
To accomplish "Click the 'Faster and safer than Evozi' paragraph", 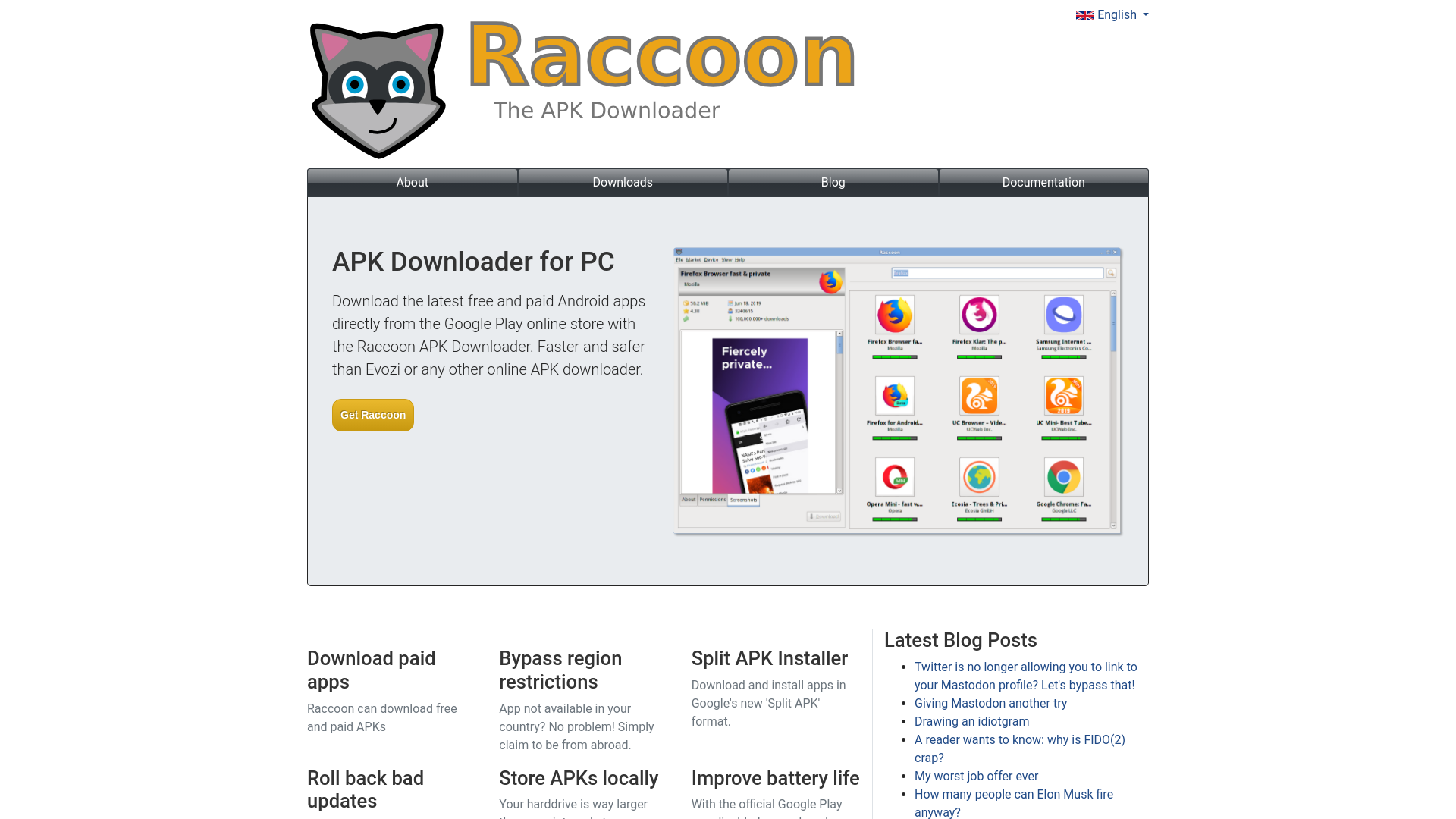I will 488,335.
